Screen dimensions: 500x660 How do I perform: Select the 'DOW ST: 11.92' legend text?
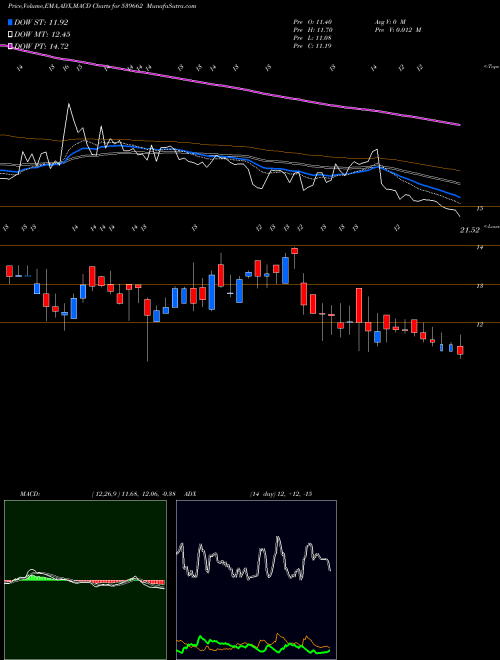click(41, 22)
